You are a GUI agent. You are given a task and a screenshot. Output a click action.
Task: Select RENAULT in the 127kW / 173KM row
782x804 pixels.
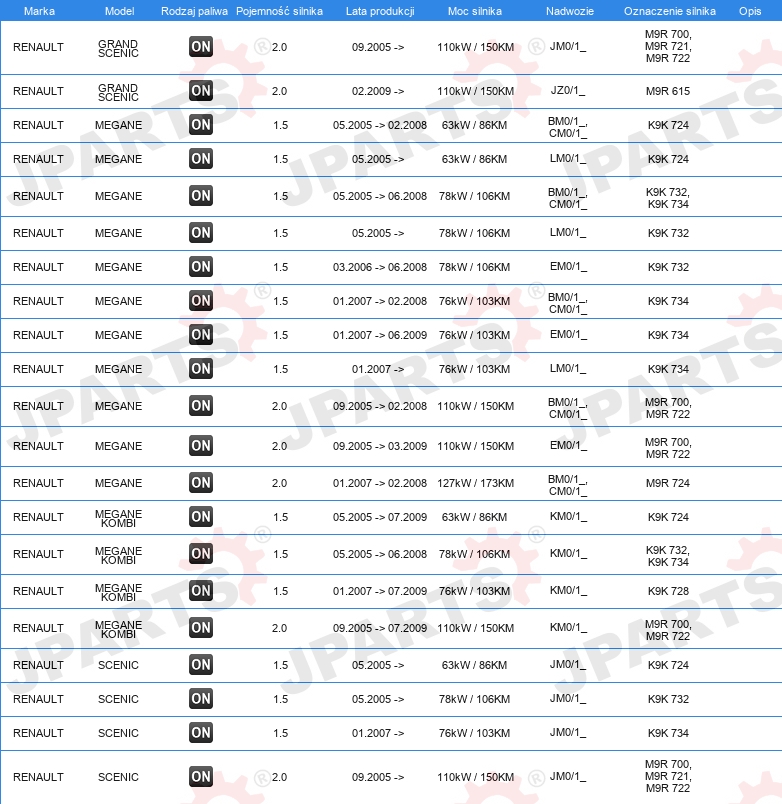click(x=38, y=483)
